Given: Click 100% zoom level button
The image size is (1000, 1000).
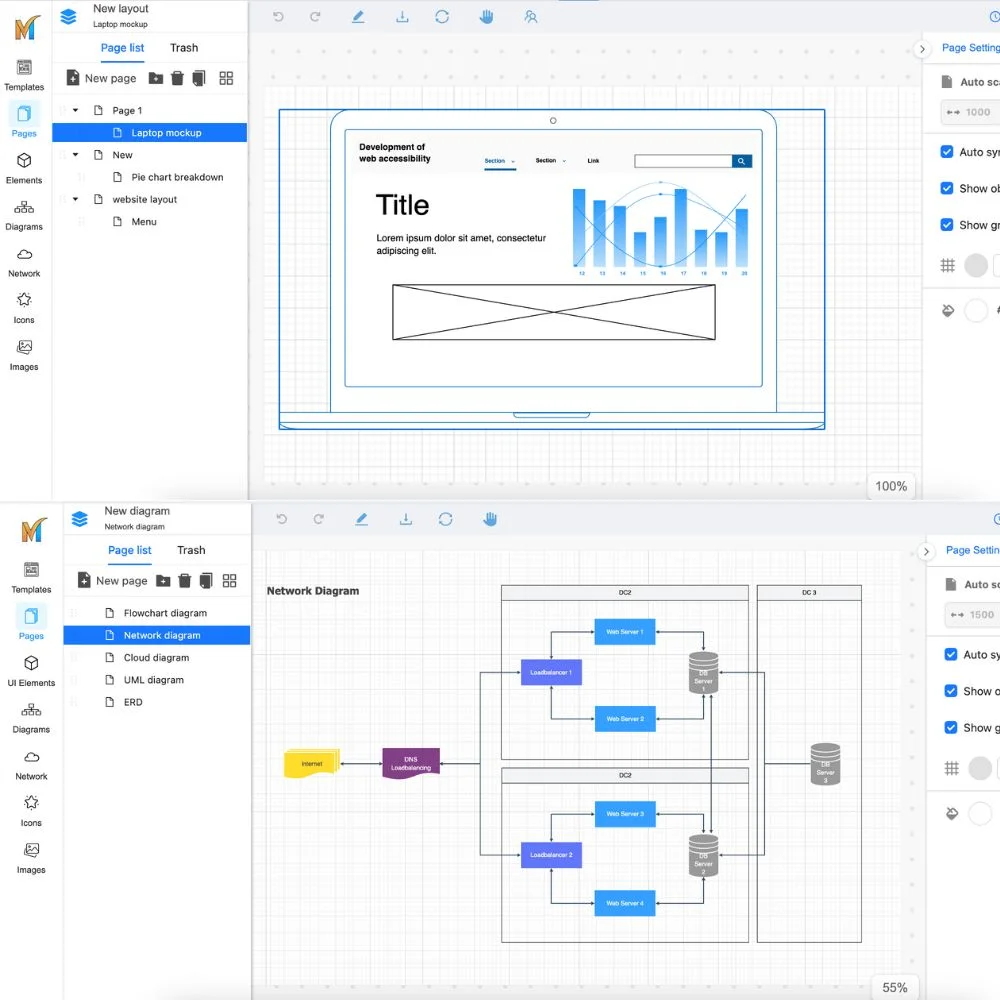Looking at the screenshot, I should coord(891,486).
